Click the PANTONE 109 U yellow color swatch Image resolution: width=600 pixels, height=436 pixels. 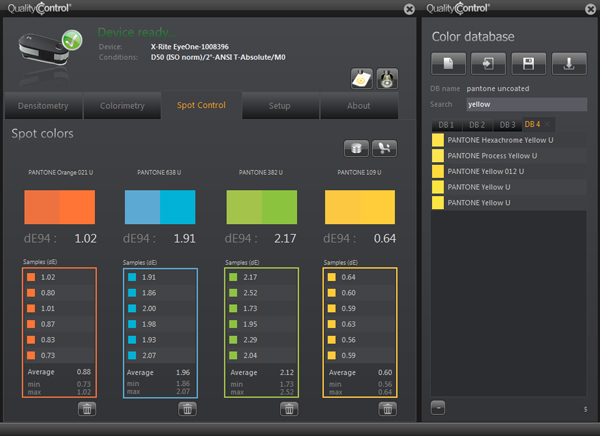pos(360,207)
